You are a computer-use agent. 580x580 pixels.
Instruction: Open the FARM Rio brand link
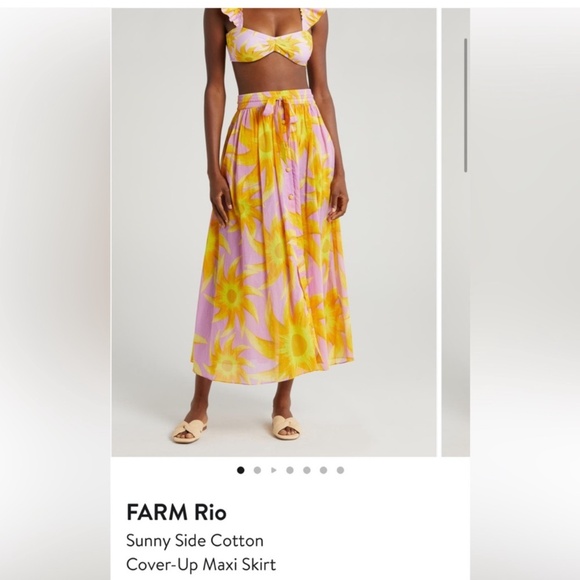coord(176,512)
